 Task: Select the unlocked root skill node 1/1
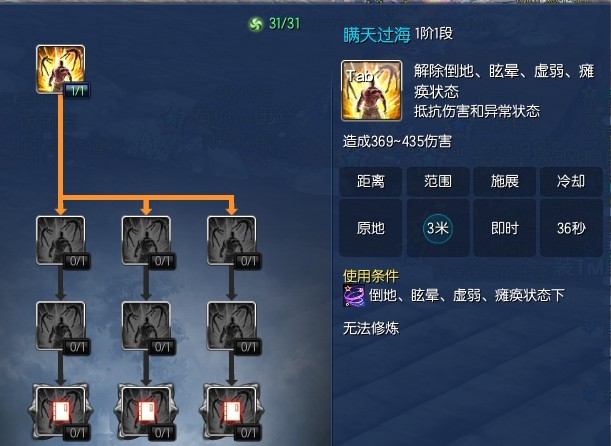[60, 69]
